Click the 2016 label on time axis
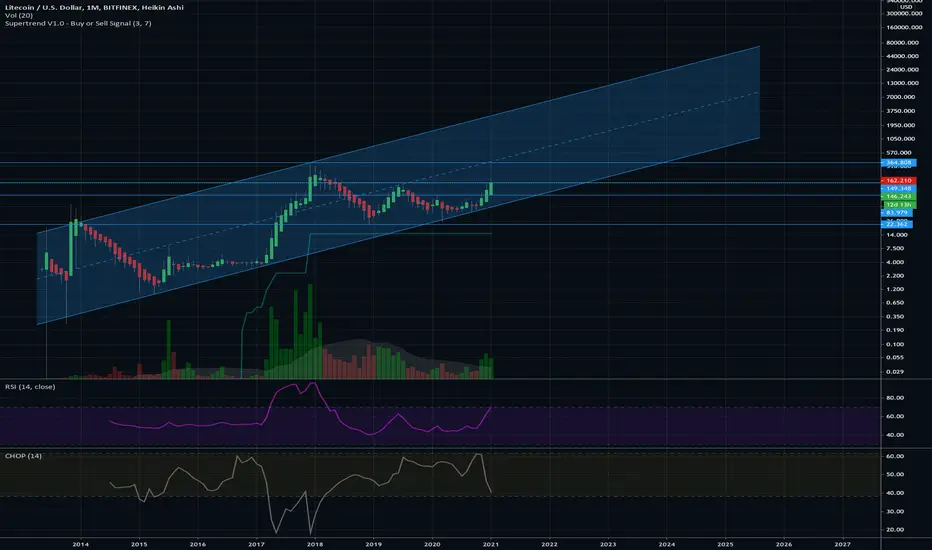The width and height of the screenshot is (932, 550). (198, 544)
